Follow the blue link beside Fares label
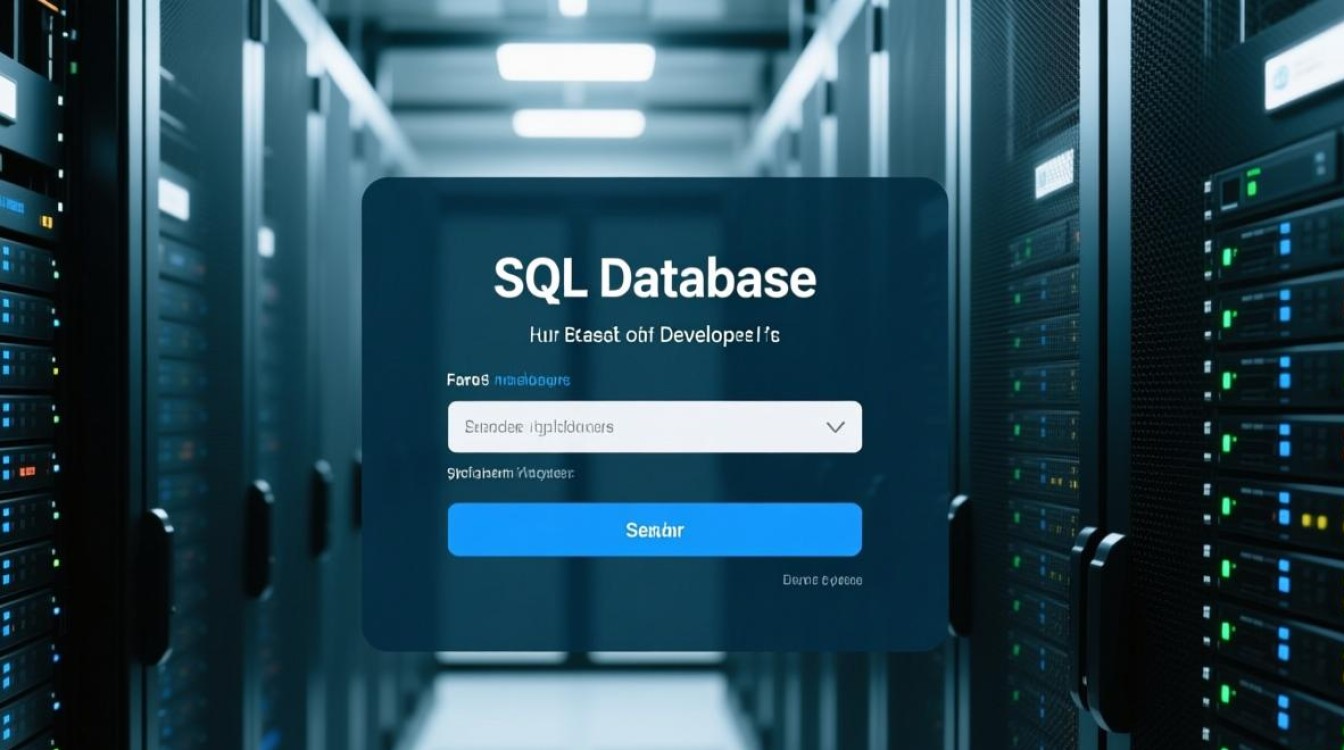 click(x=532, y=380)
